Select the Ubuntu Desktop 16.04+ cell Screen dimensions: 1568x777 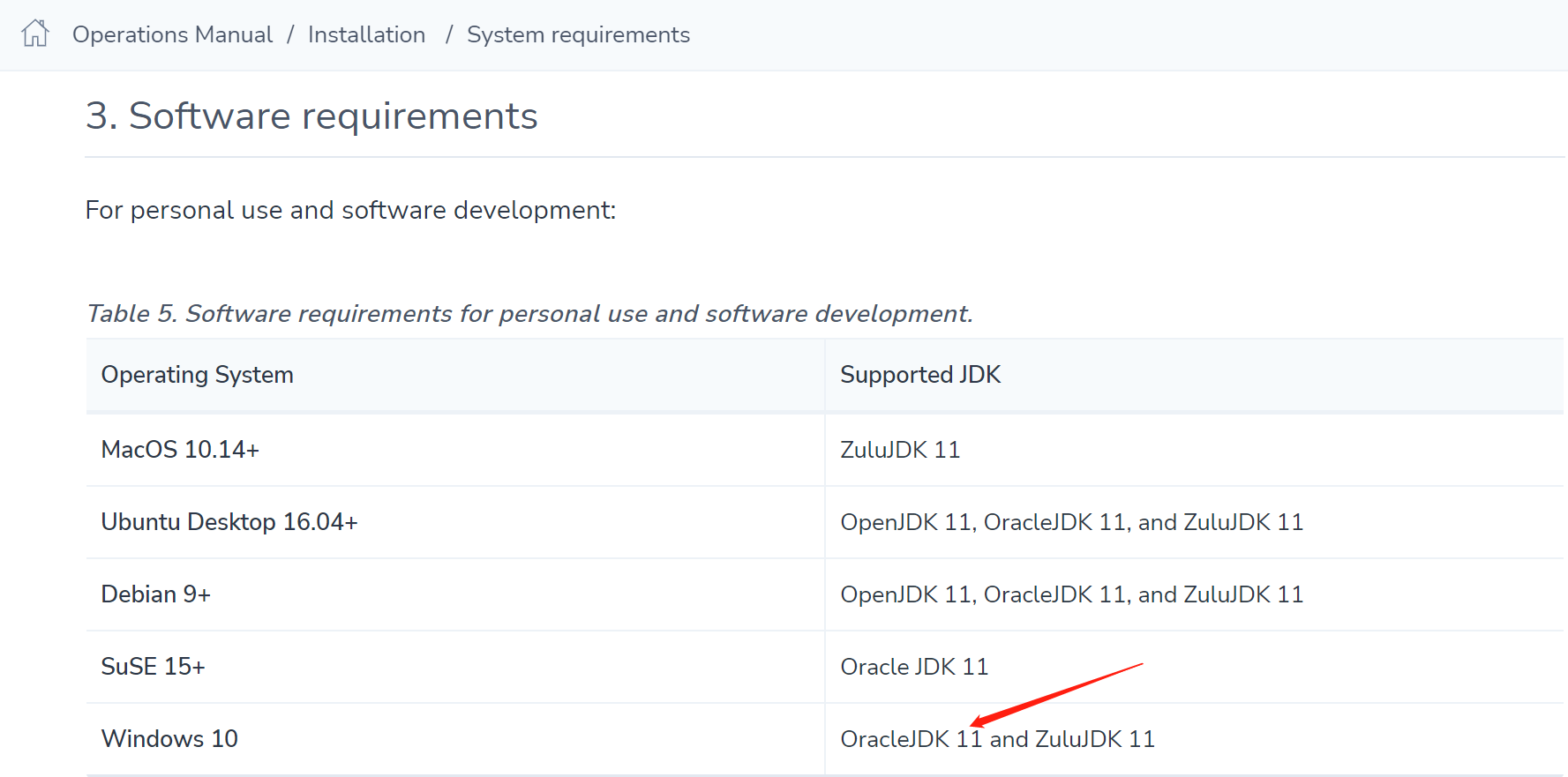(229, 522)
